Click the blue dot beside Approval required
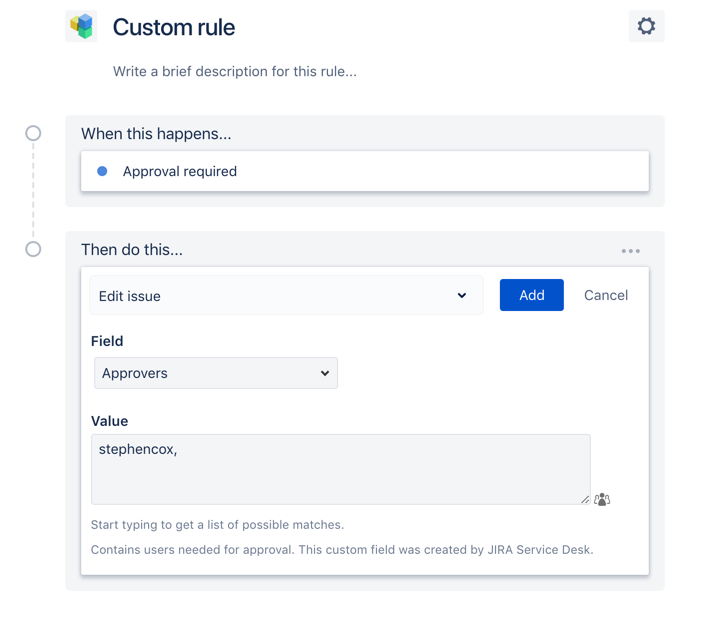The height and width of the screenshot is (617, 714). pyautogui.click(x=102, y=171)
